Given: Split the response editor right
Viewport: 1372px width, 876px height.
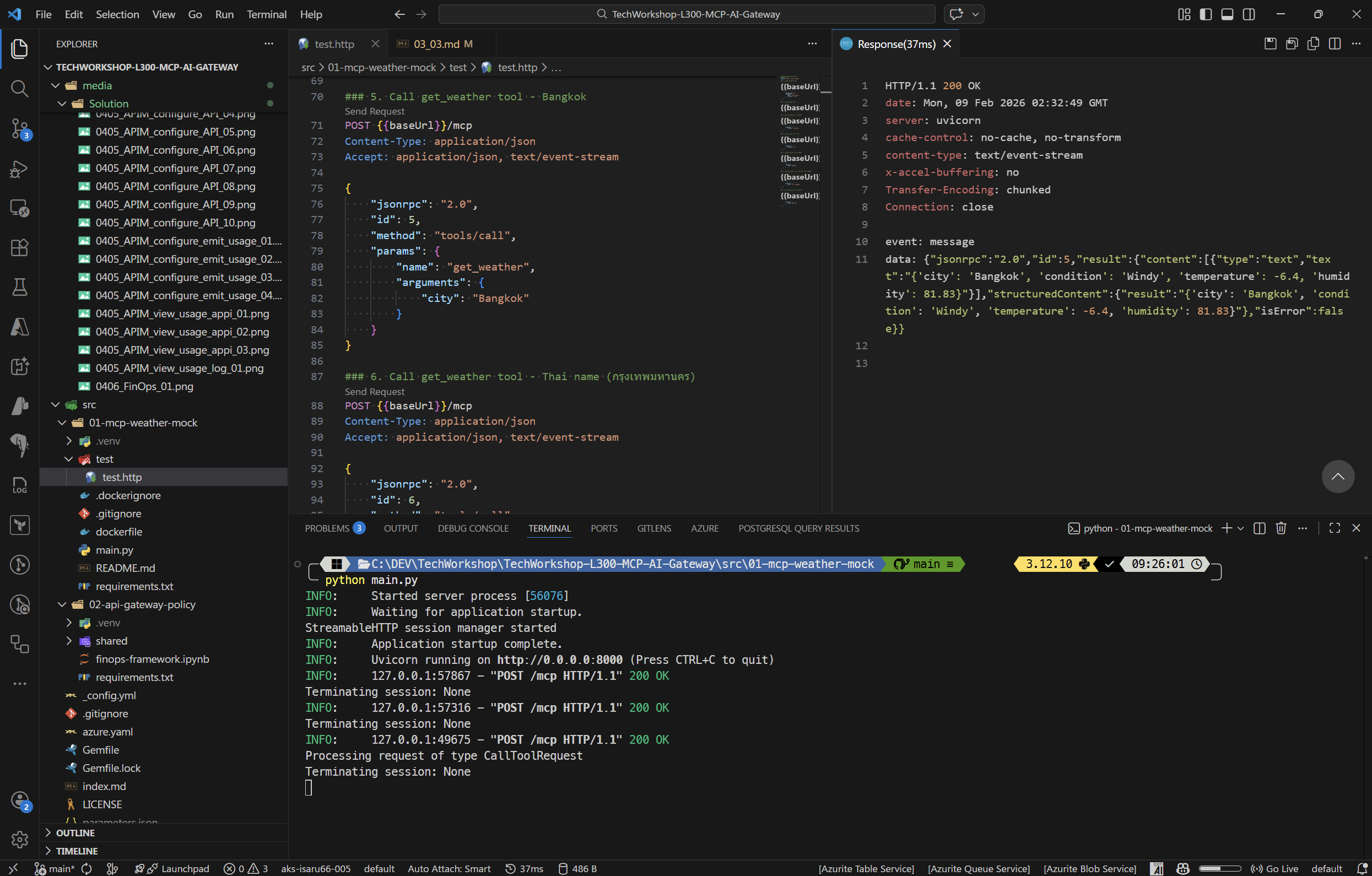Looking at the screenshot, I should coord(1335,44).
